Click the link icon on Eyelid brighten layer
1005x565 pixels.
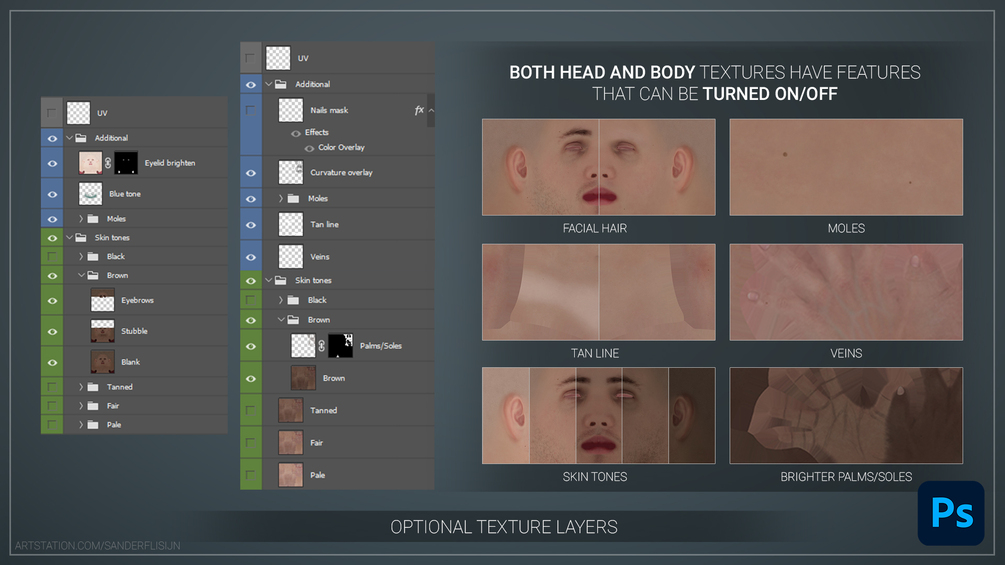tap(108, 163)
